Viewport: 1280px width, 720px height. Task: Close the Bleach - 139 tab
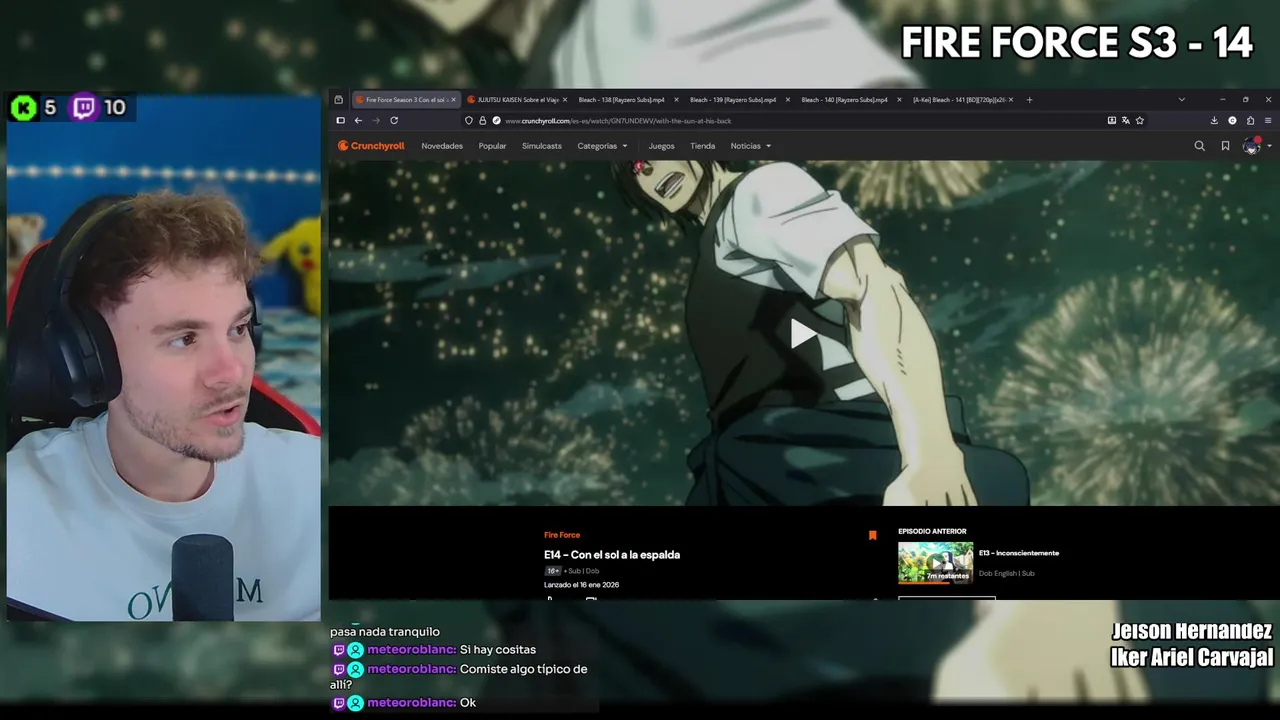coord(788,100)
